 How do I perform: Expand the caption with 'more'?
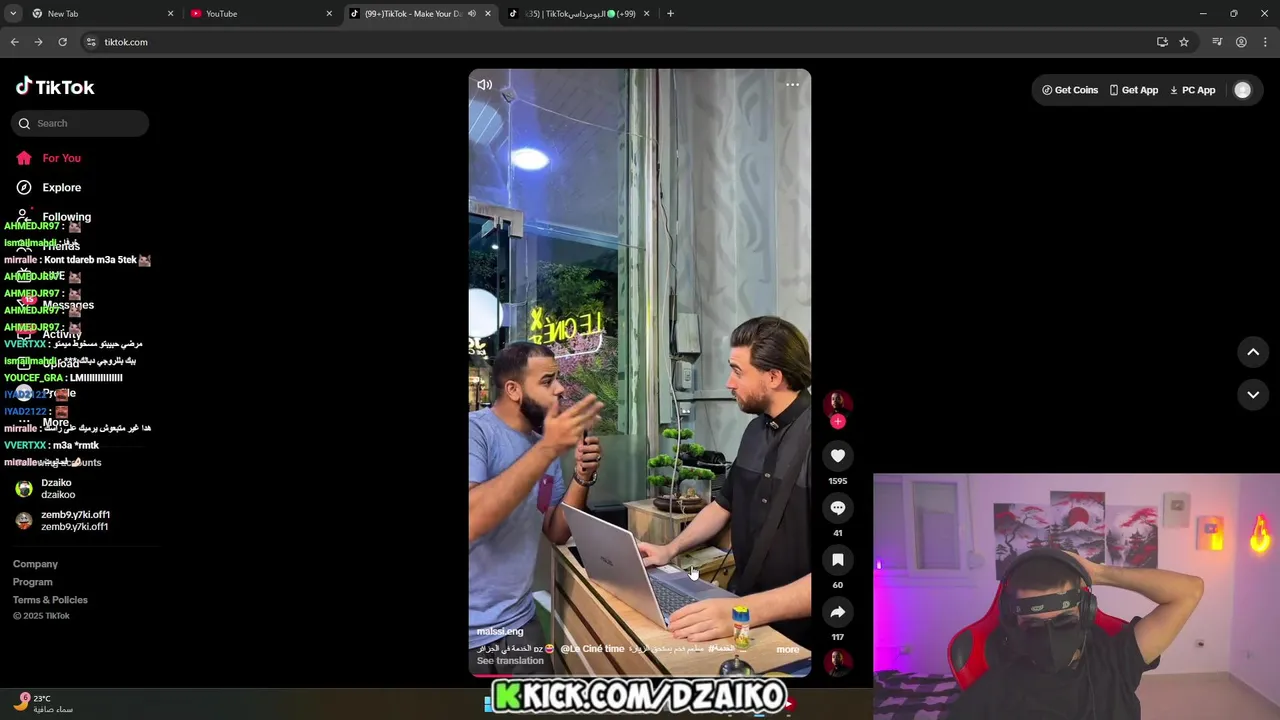point(788,649)
